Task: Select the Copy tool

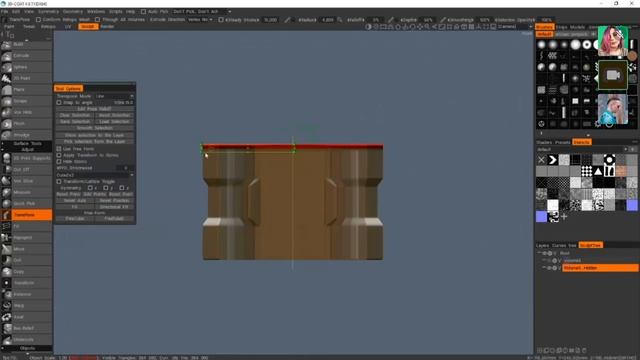Action: coord(26,271)
